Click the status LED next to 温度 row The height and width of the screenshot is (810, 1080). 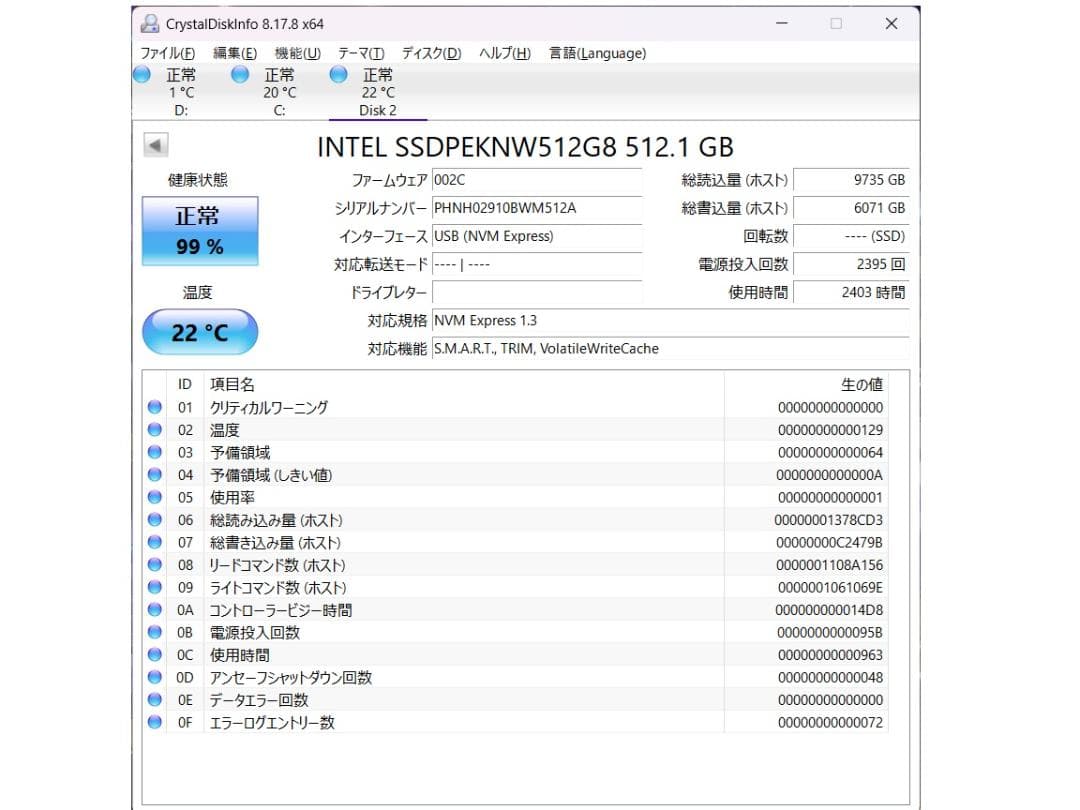154,429
